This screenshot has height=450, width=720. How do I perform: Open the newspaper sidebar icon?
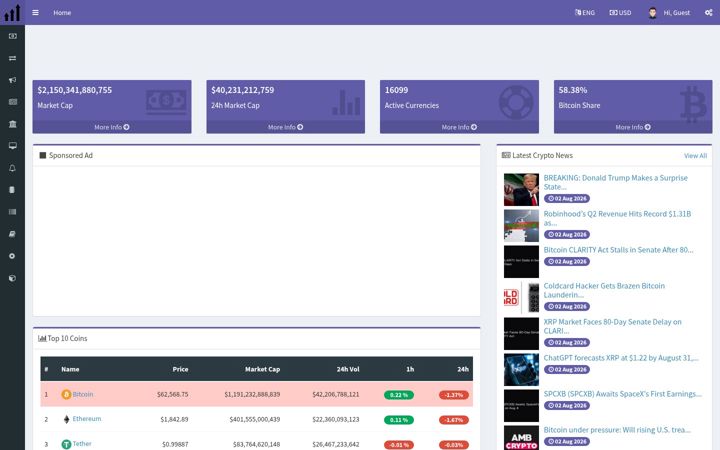click(12, 102)
